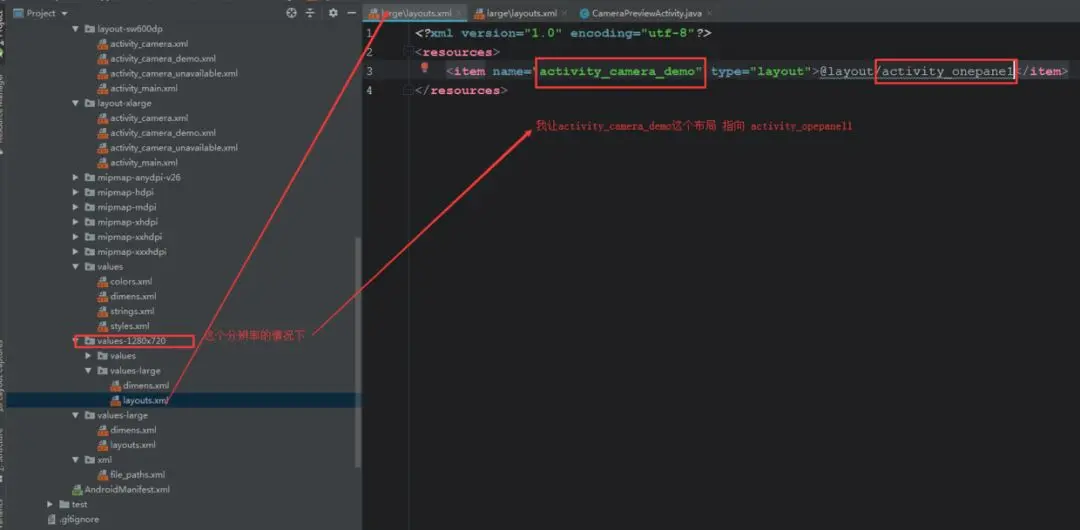The width and height of the screenshot is (1080, 530).
Task: Click the closing '</resources>' tag on line 4
Action: point(461,90)
